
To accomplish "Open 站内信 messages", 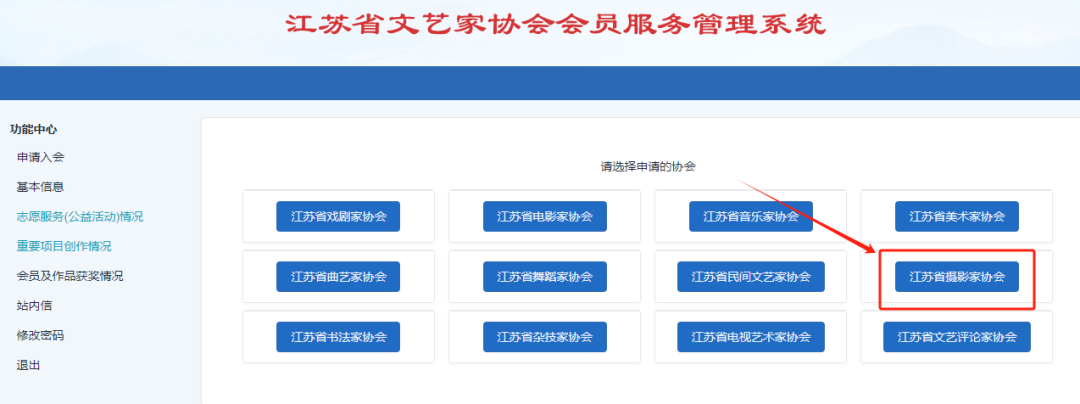I will pos(34,306).
